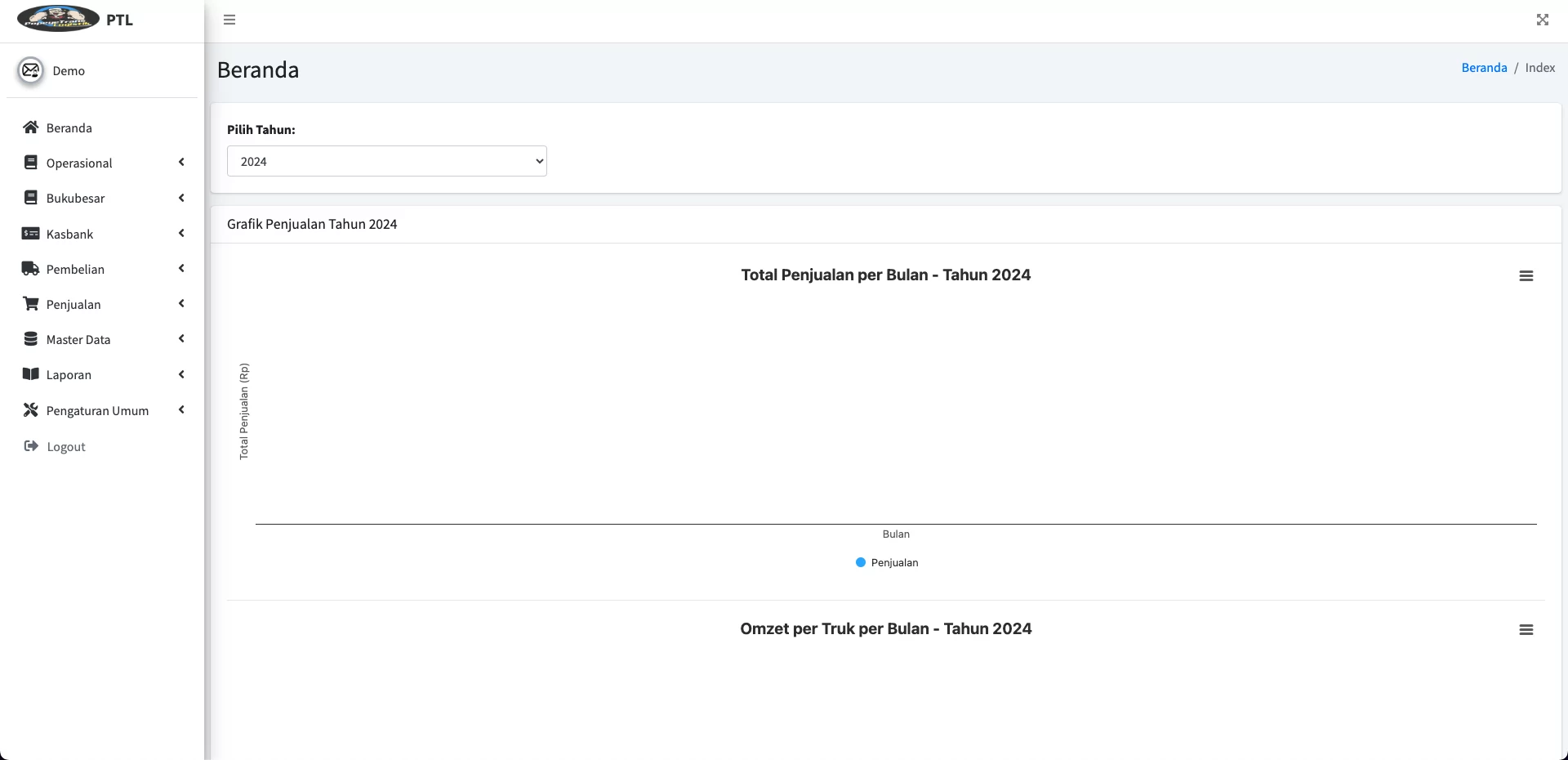Open Omzet per Truk chart menu
The height and width of the screenshot is (760, 1568).
pos(1526,630)
